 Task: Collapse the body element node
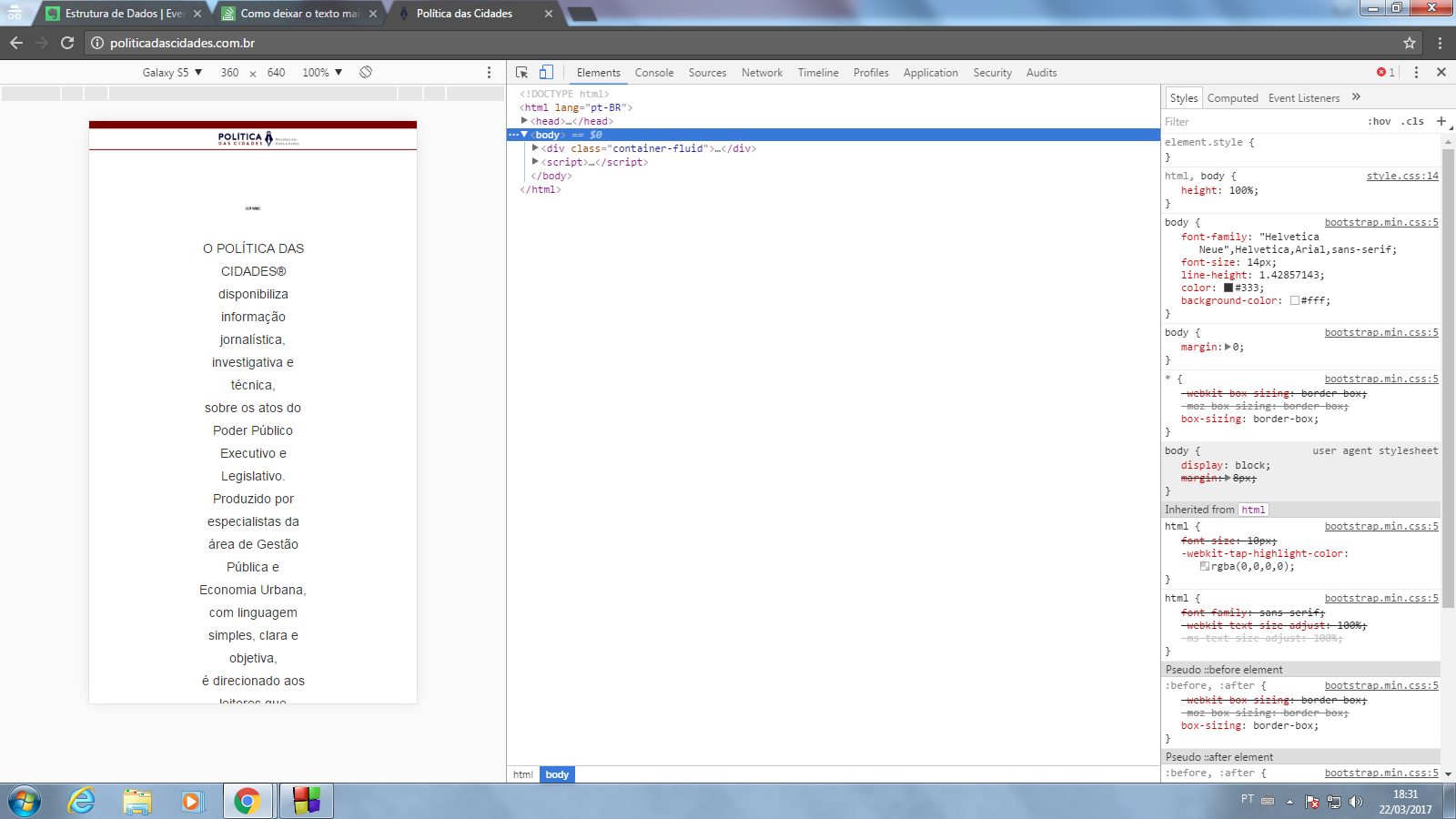coord(524,135)
